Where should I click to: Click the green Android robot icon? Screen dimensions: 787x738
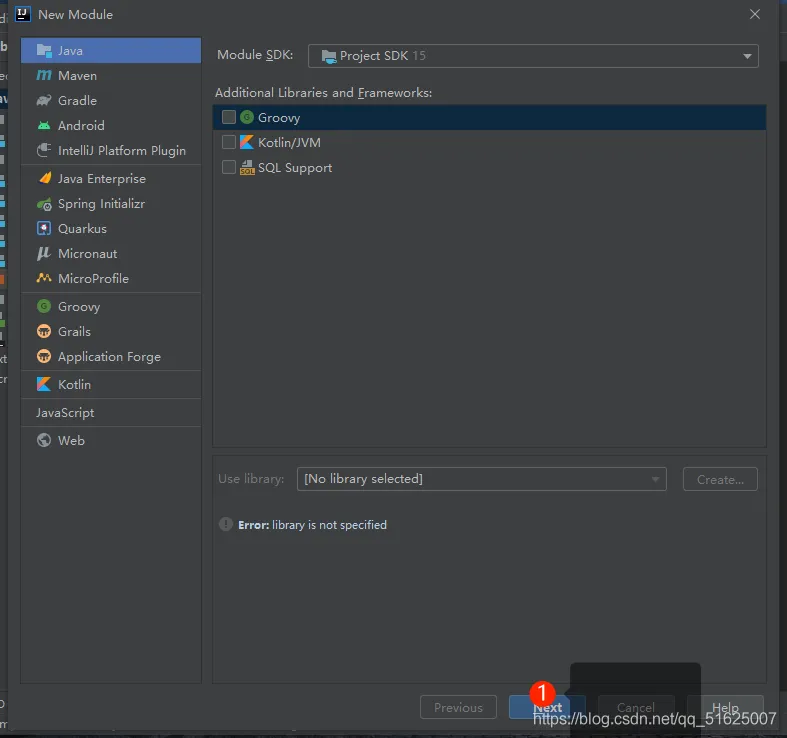(44, 126)
